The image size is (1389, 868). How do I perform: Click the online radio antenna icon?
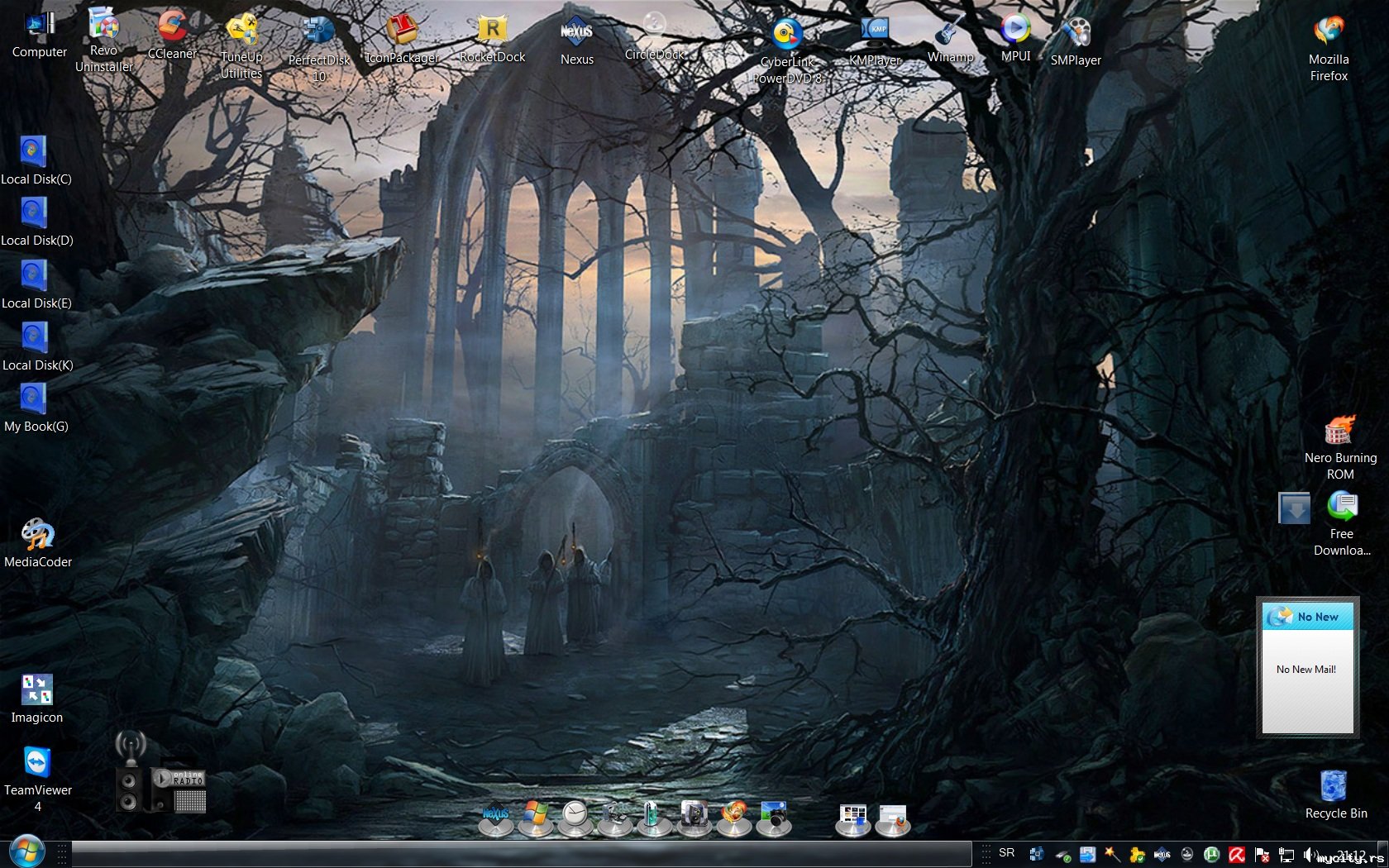[x=131, y=747]
